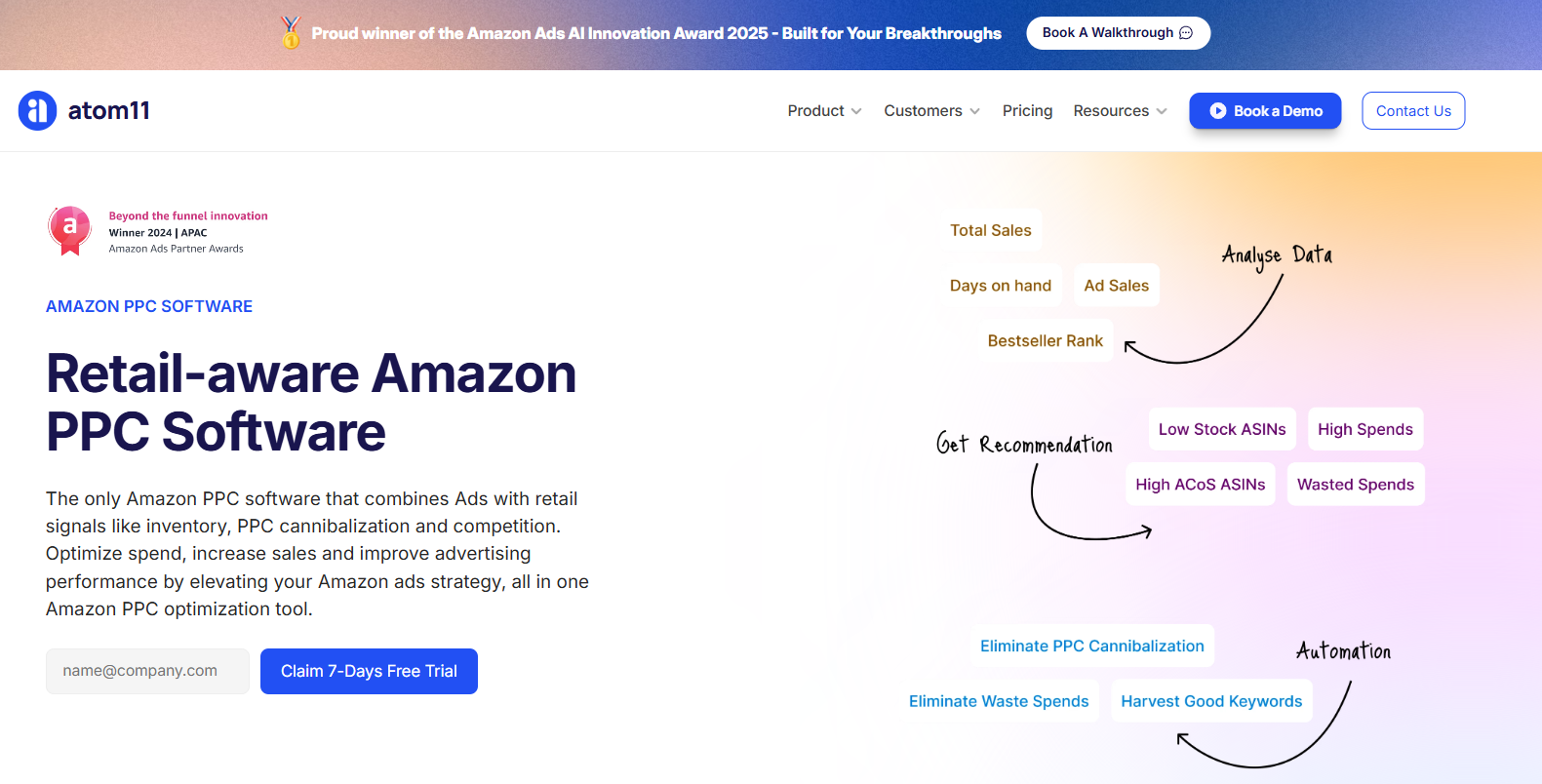Expand the Resources dropdown chevron
This screenshot has height=784, width=1542.
(1162, 111)
